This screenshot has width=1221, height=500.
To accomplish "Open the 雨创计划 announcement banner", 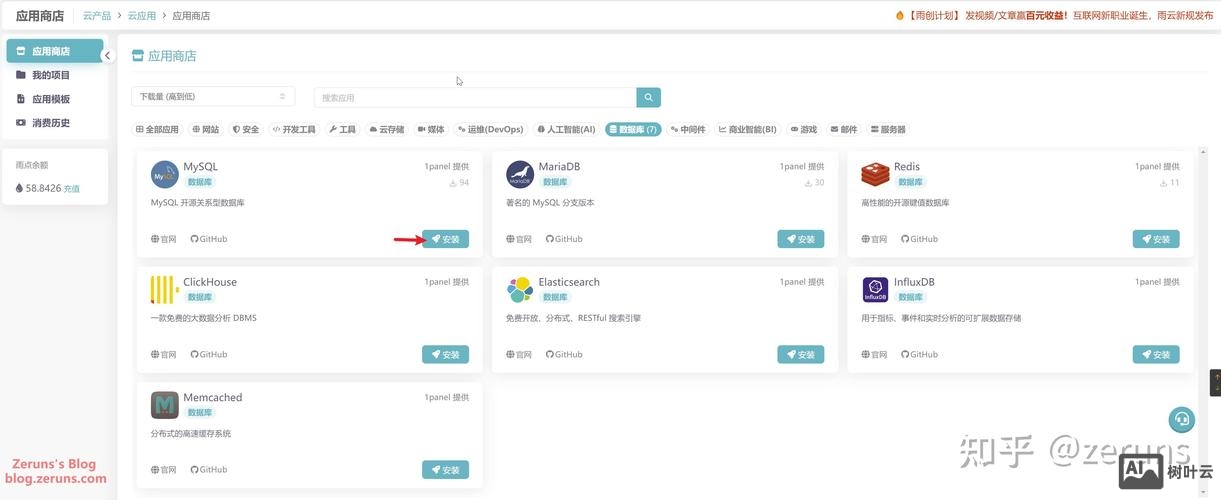I will pos(1054,16).
